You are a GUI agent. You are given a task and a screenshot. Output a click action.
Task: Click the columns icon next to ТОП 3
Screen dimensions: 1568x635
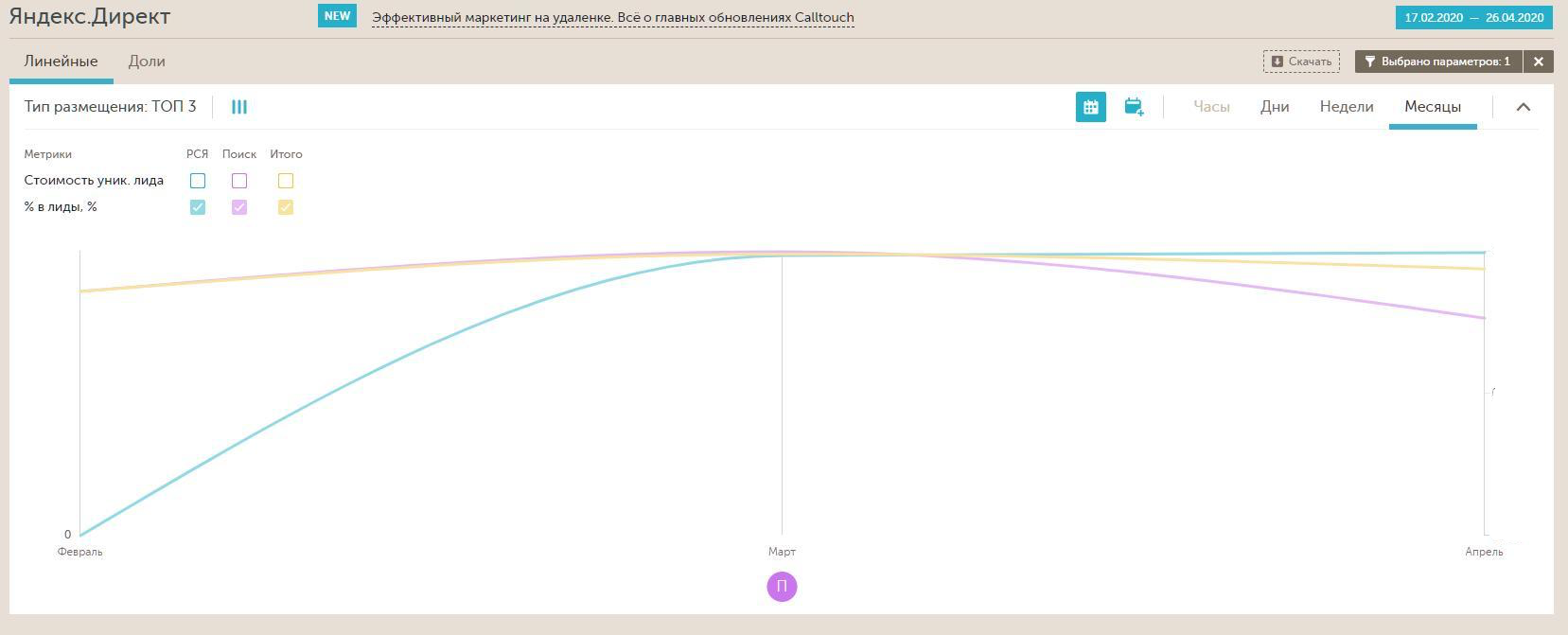coord(239,107)
